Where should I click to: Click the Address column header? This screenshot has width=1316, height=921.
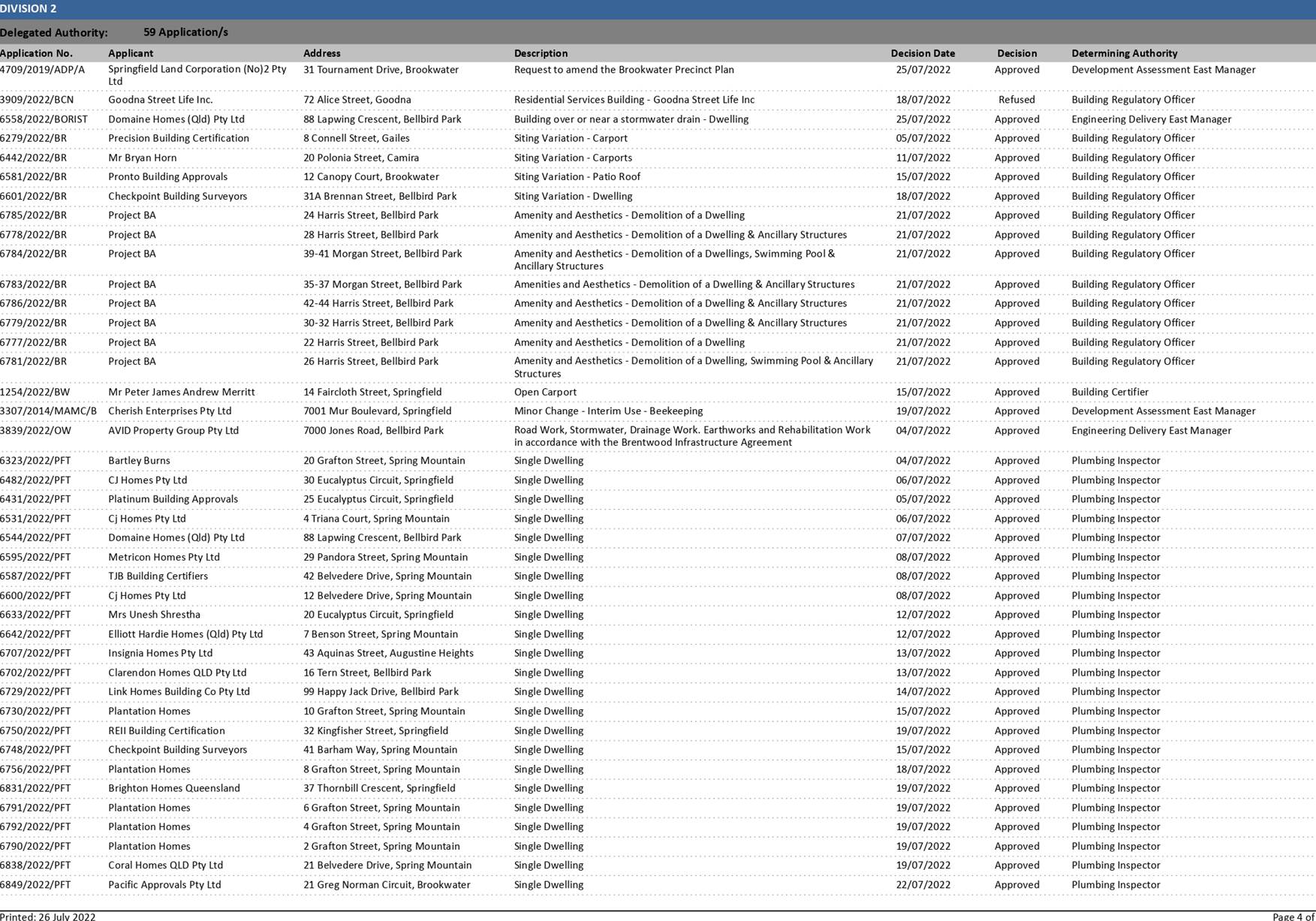tap(322, 53)
